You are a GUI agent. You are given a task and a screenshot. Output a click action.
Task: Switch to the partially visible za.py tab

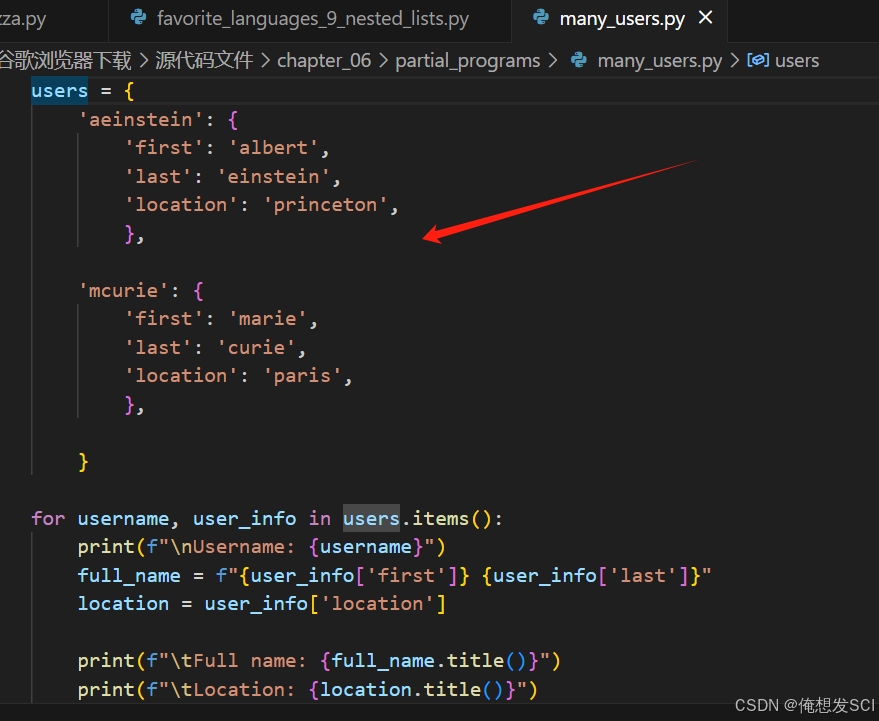(x=24, y=19)
